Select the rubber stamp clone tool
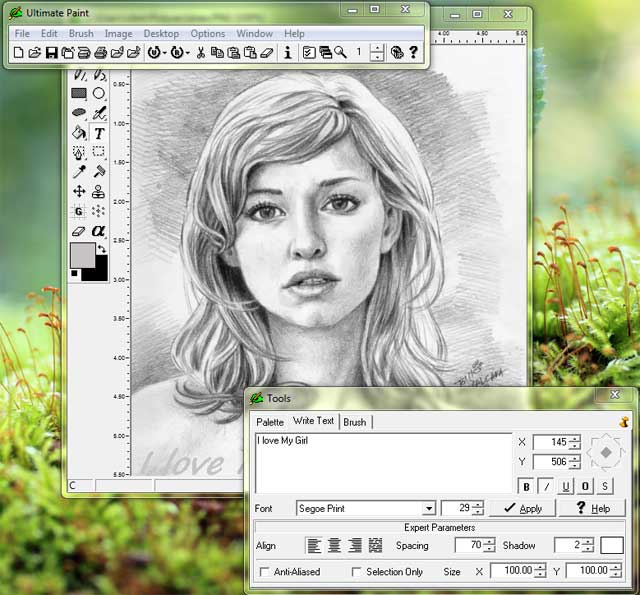Image resolution: width=640 pixels, height=595 pixels. [x=98, y=191]
